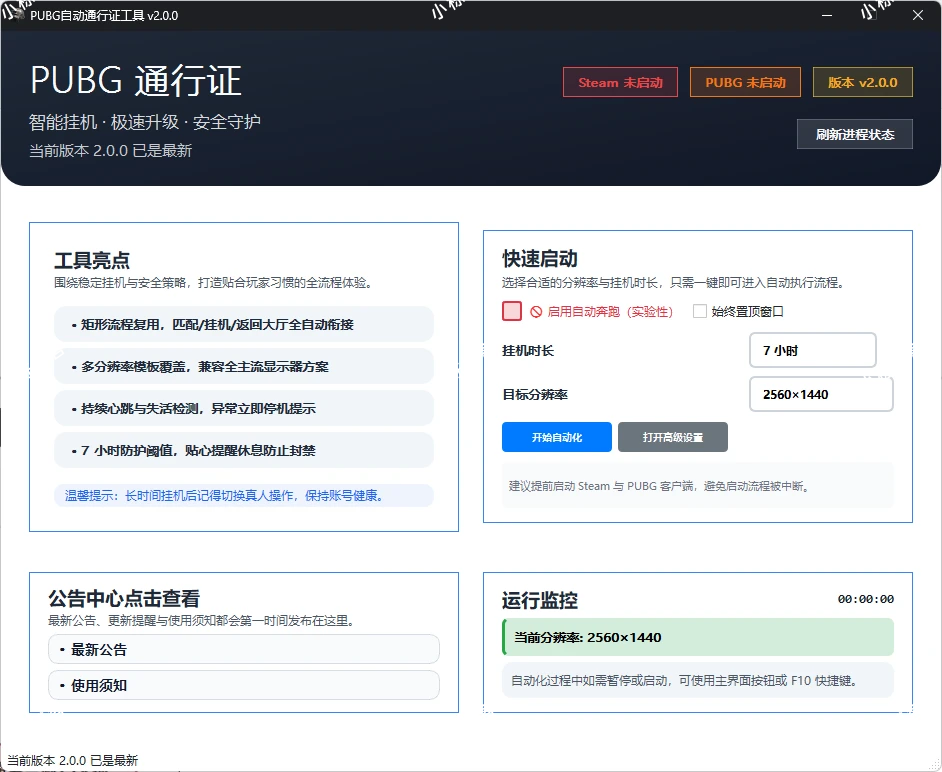This screenshot has width=942, height=772.
Task: Click the green 当前分辨率 status indicator
Action: 695,637
